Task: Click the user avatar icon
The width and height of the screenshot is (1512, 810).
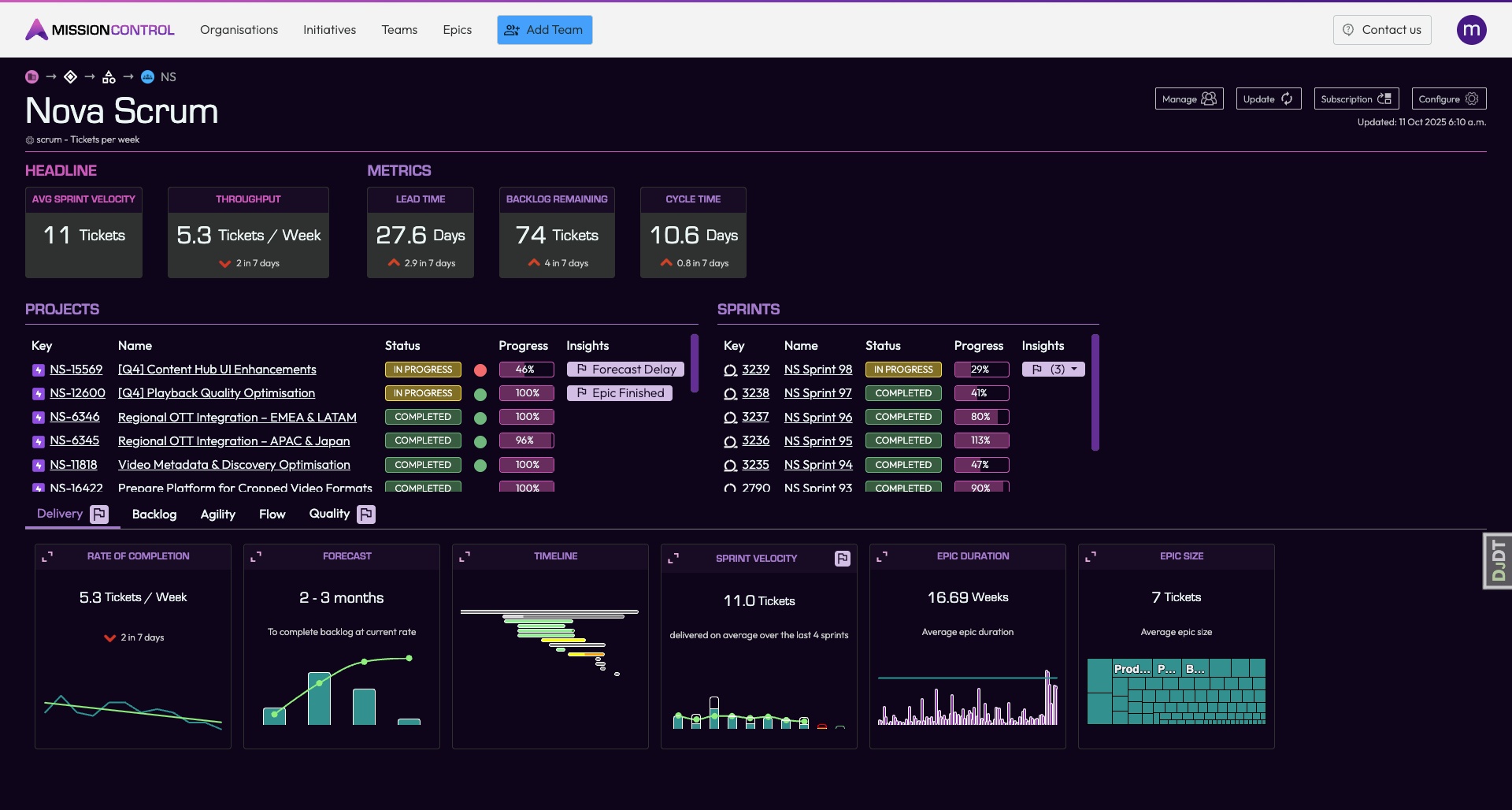Action: click(x=1471, y=30)
